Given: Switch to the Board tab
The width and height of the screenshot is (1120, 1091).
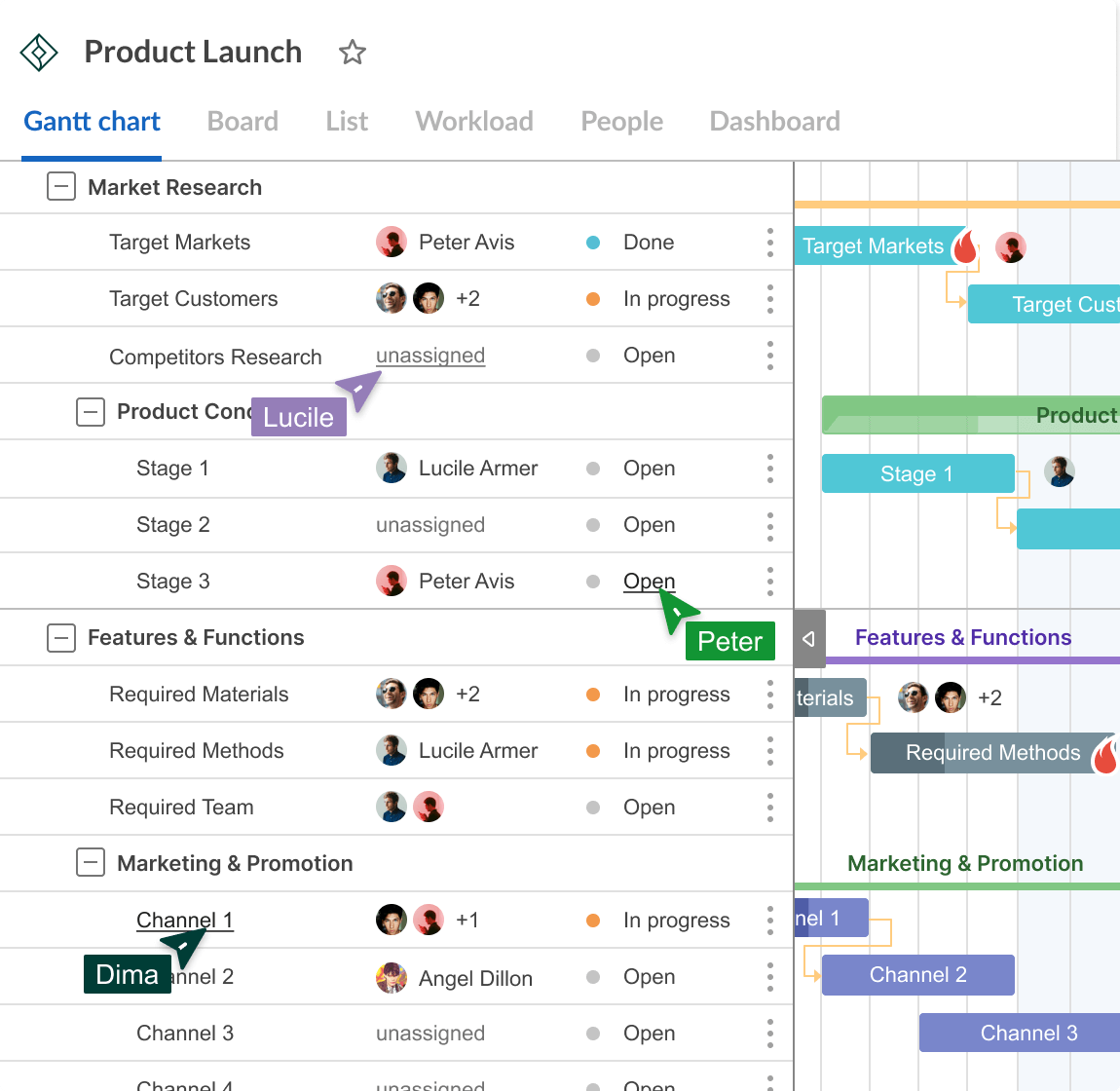Looking at the screenshot, I should [x=243, y=121].
